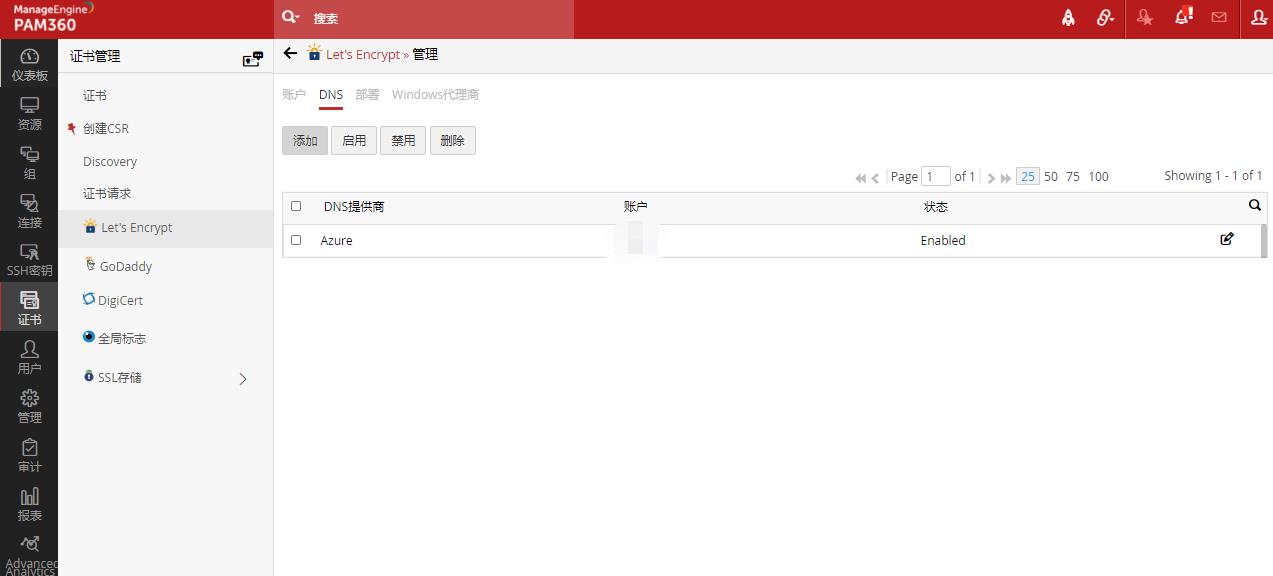
Task: Show 50 rows per page
Action: pyautogui.click(x=1051, y=177)
